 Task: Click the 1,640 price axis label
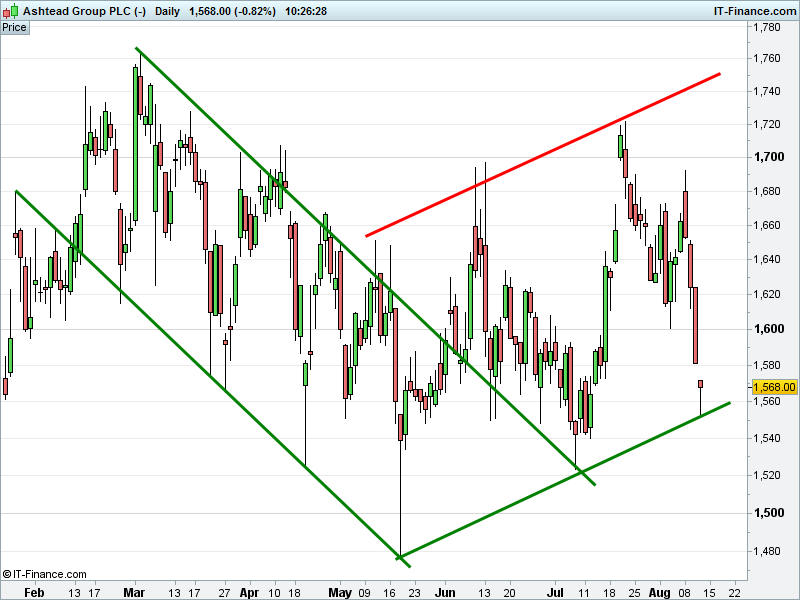767,259
